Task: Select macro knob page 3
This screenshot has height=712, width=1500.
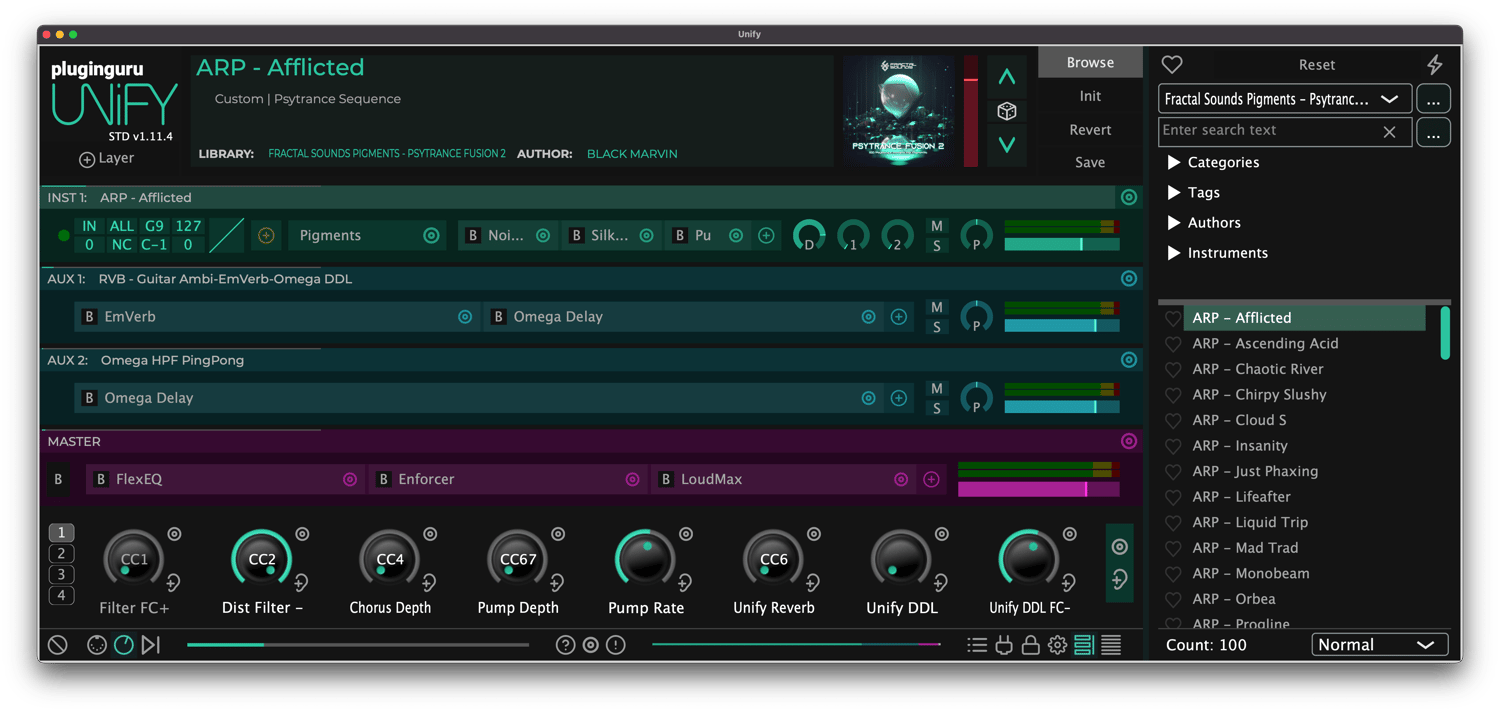Action: pyautogui.click(x=61, y=575)
